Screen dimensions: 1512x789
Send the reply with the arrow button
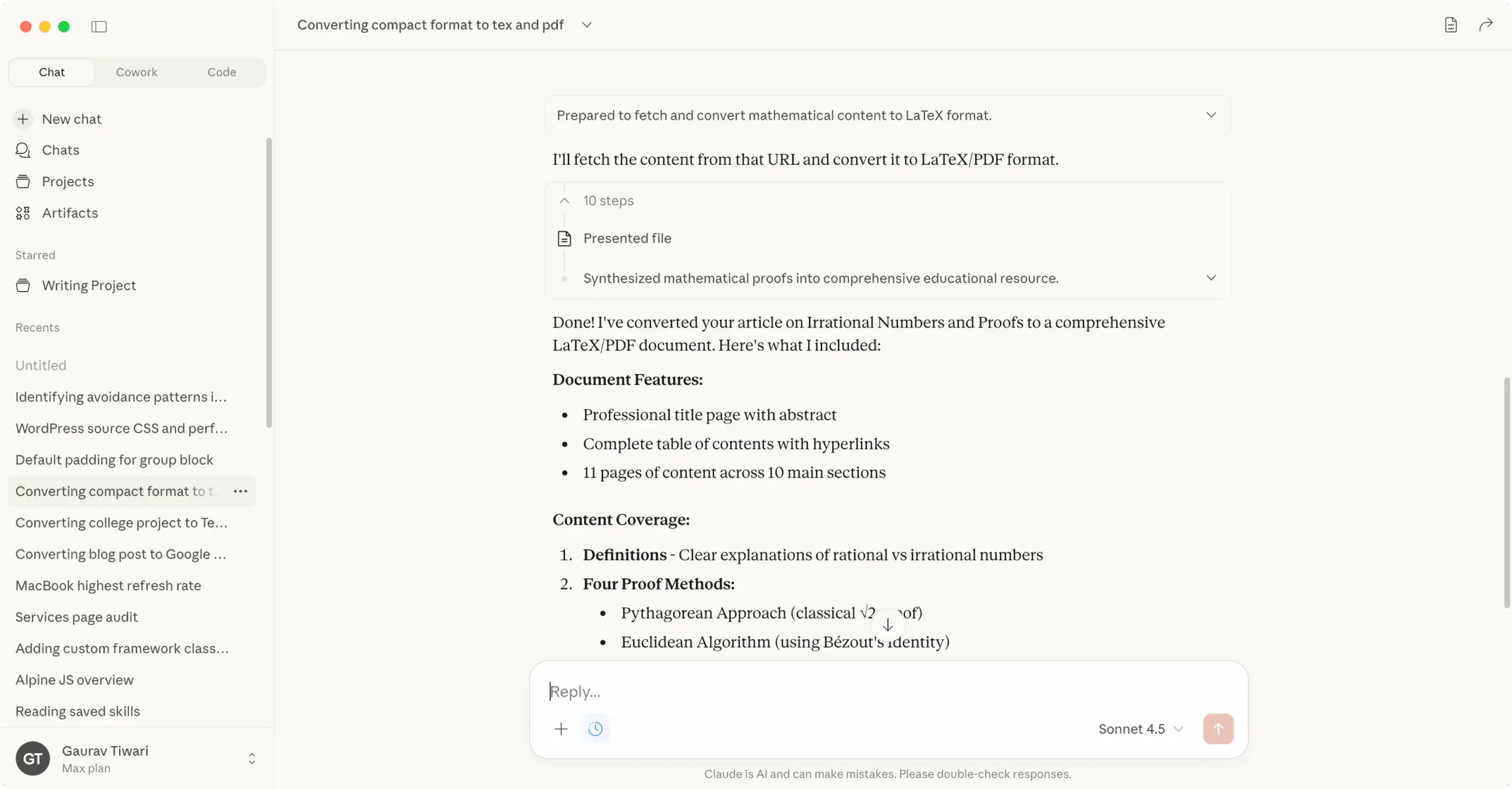click(1218, 728)
